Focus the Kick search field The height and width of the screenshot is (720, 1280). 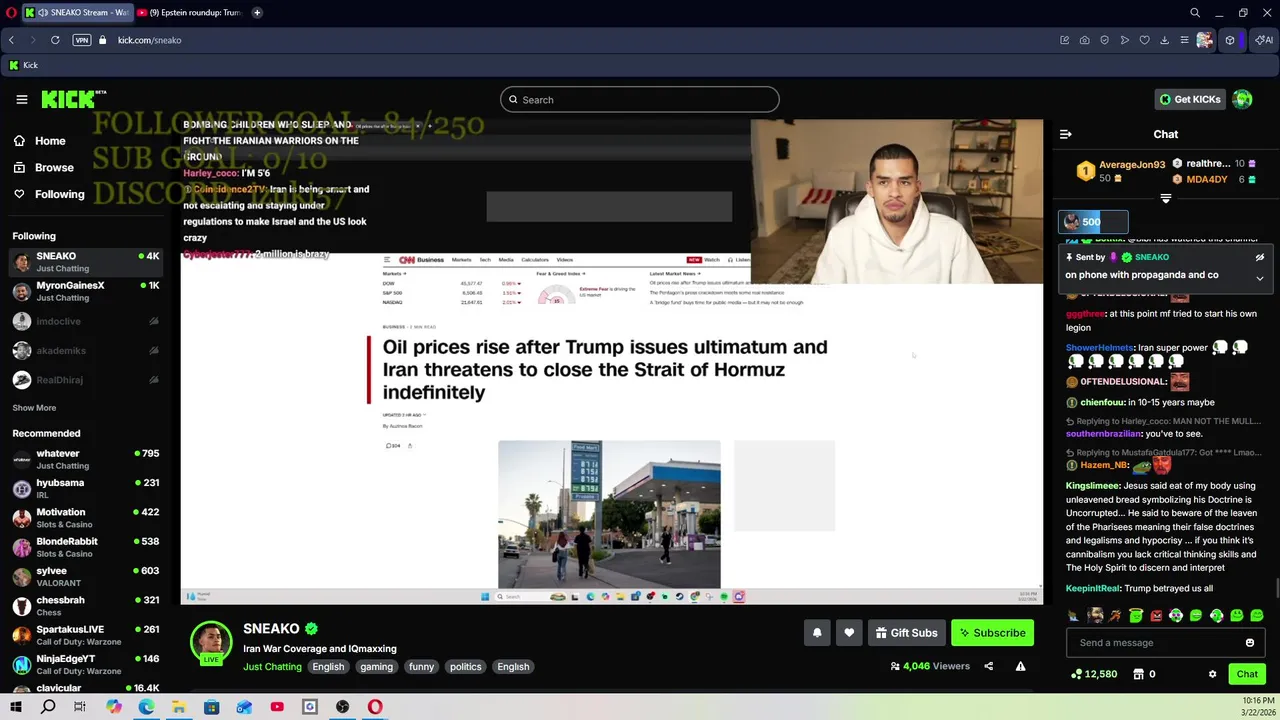pyautogui.click(x=640, y=99)
